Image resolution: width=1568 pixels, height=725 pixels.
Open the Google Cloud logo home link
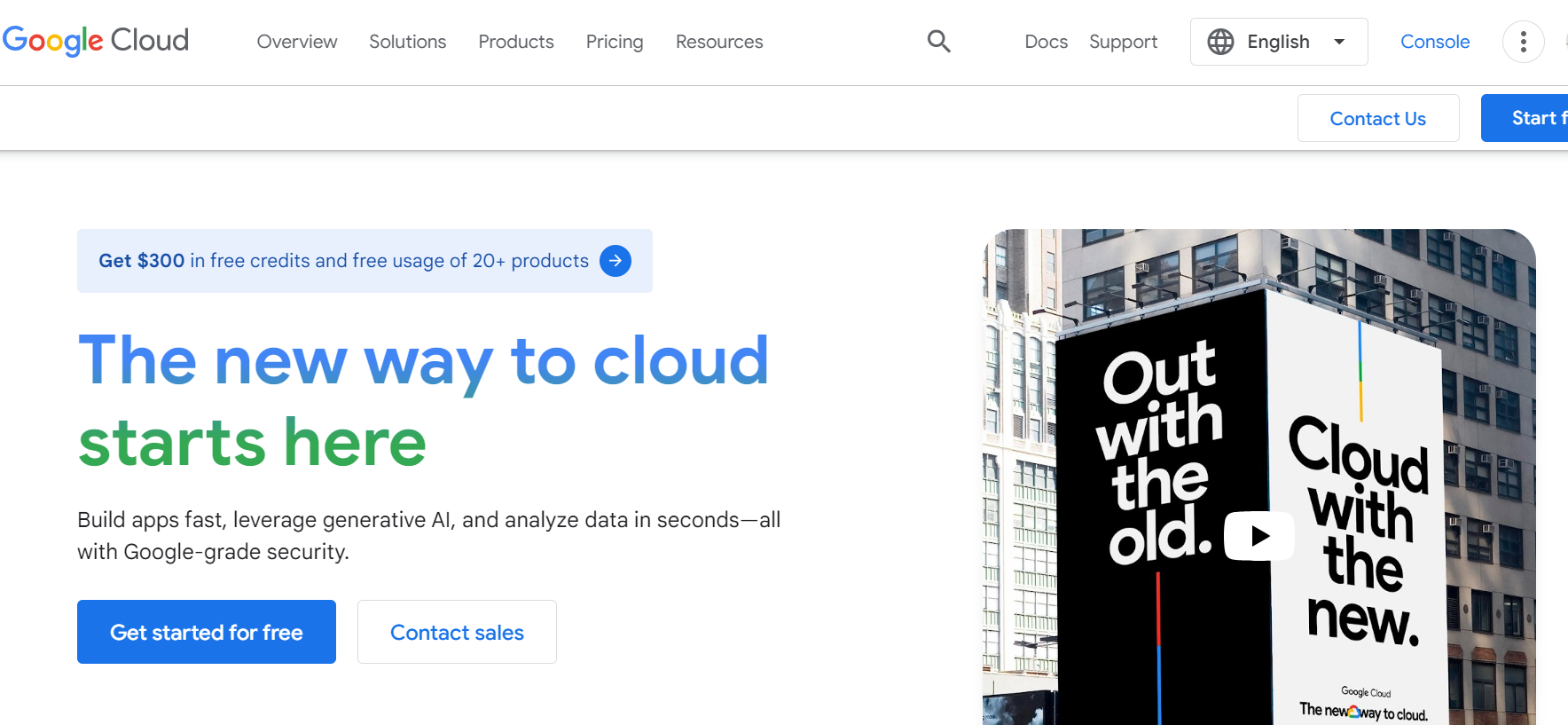(96, 41)
